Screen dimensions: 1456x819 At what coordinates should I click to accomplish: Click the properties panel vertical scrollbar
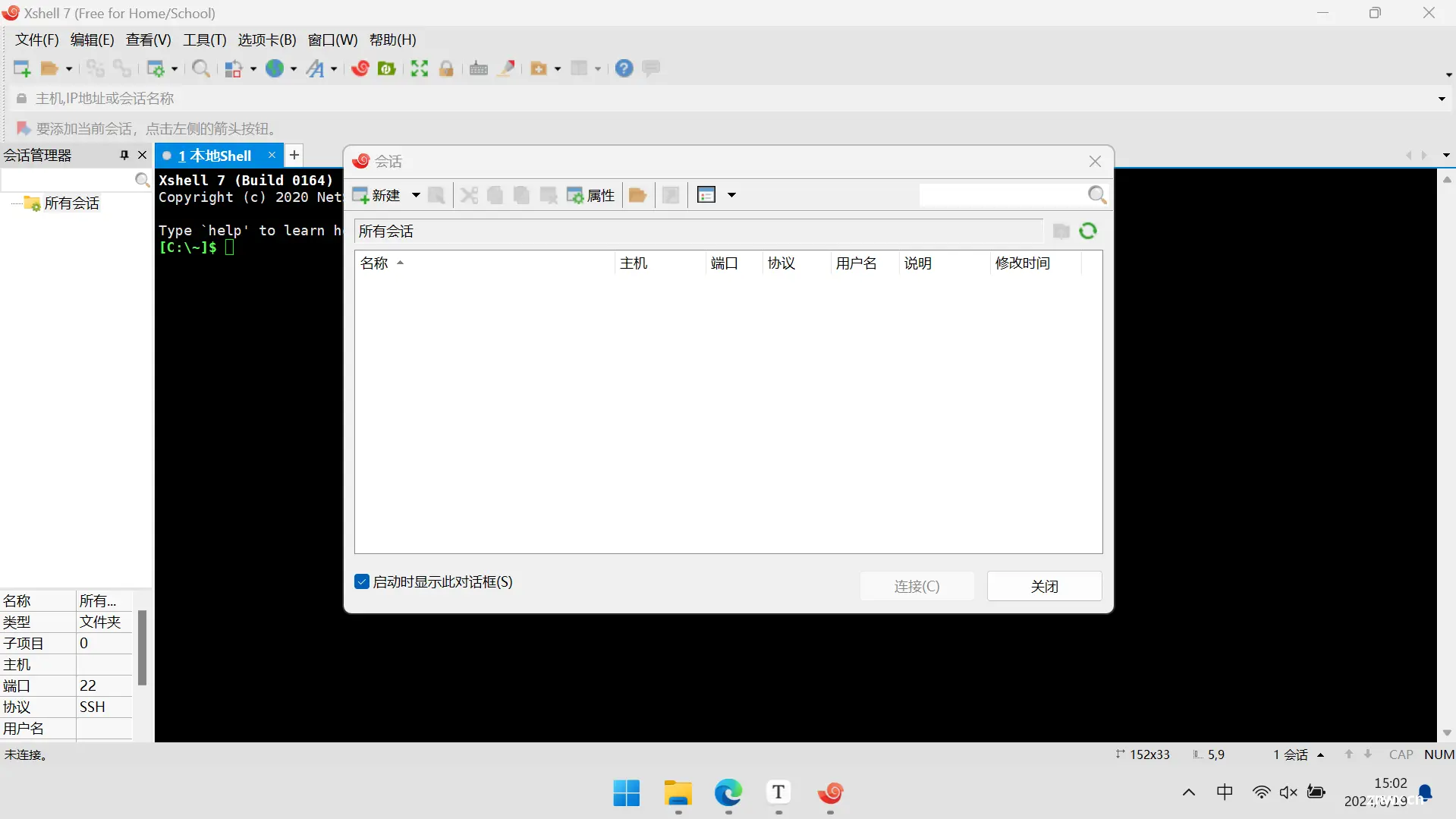142,647
